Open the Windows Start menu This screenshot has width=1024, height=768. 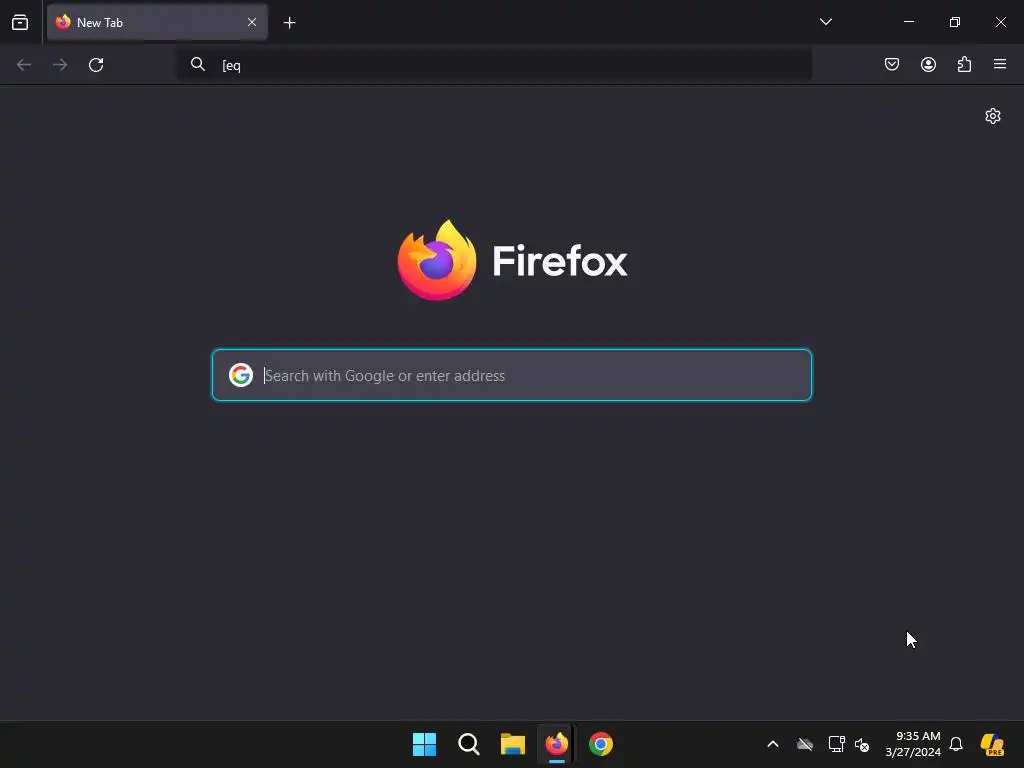[x=424, y=744]
